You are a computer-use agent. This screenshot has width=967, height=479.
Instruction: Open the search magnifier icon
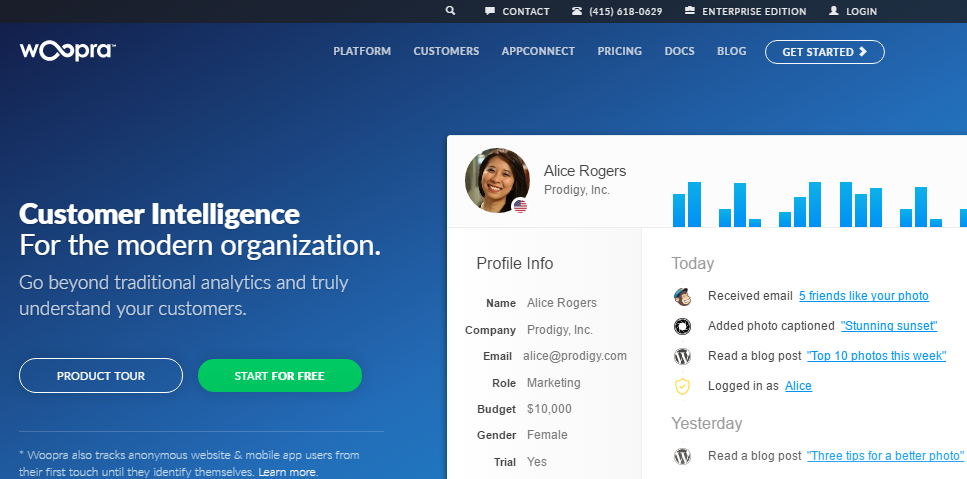(x=450, y=10)
